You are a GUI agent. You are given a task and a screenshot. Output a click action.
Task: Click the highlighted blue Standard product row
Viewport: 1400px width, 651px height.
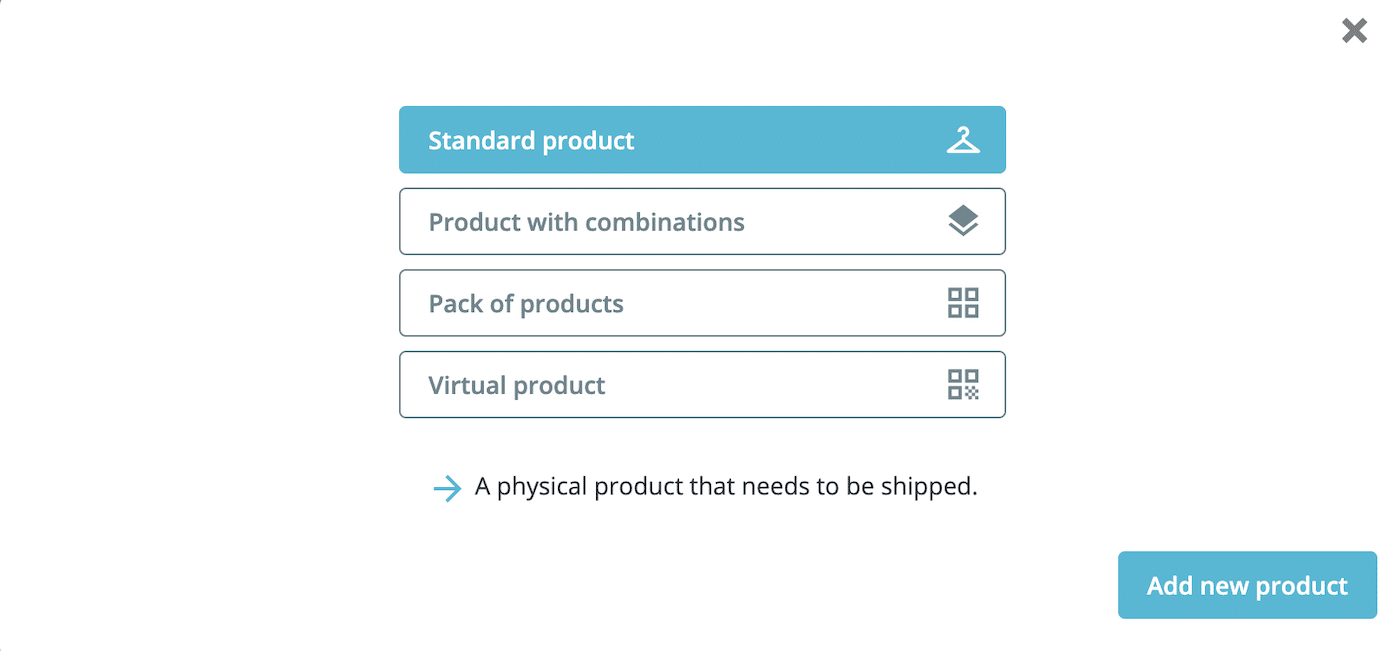tap(702, 140)
